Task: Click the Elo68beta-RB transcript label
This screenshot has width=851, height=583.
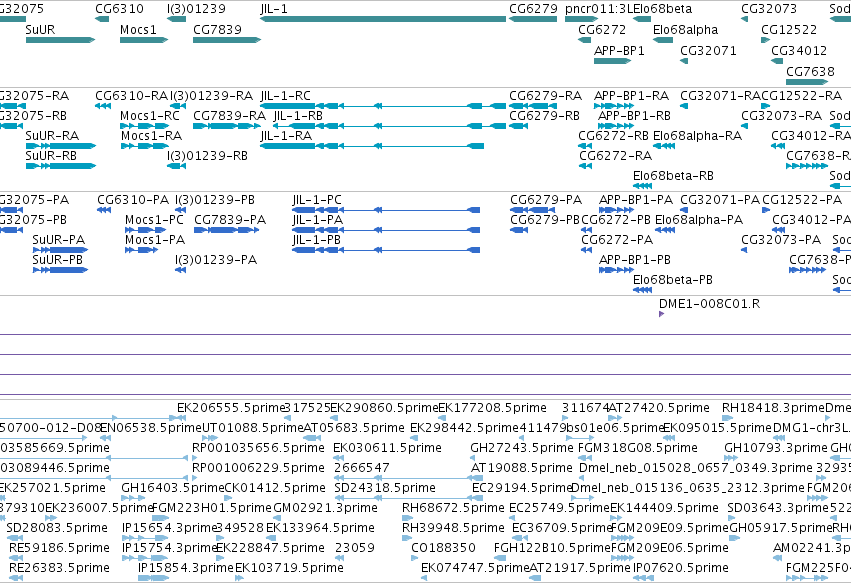Action: coord(673,175)
